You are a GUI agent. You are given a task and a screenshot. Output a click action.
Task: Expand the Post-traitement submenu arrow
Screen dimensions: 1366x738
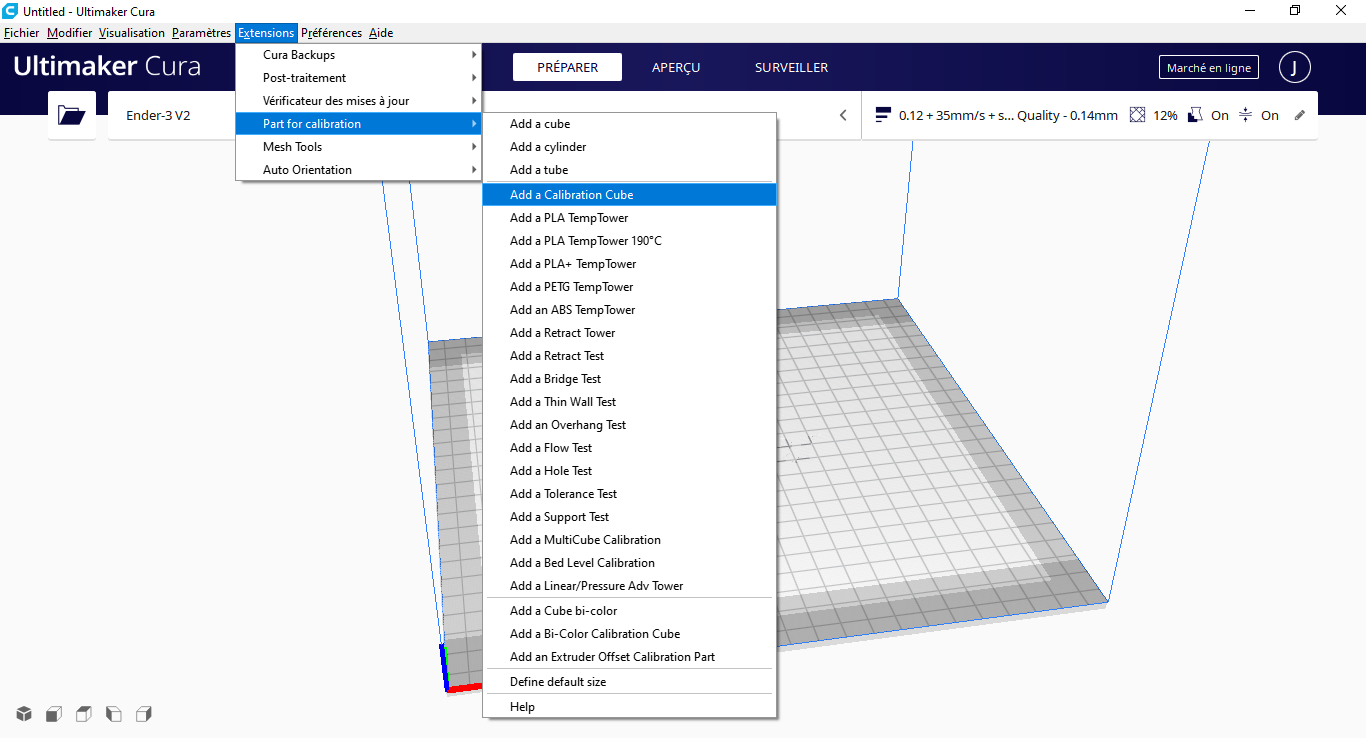[x=474, y=78]
